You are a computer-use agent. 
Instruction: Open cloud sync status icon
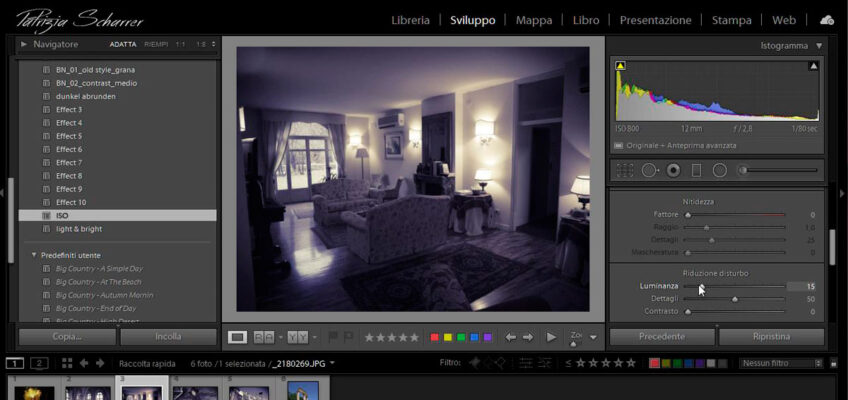(x=827, y=21)
